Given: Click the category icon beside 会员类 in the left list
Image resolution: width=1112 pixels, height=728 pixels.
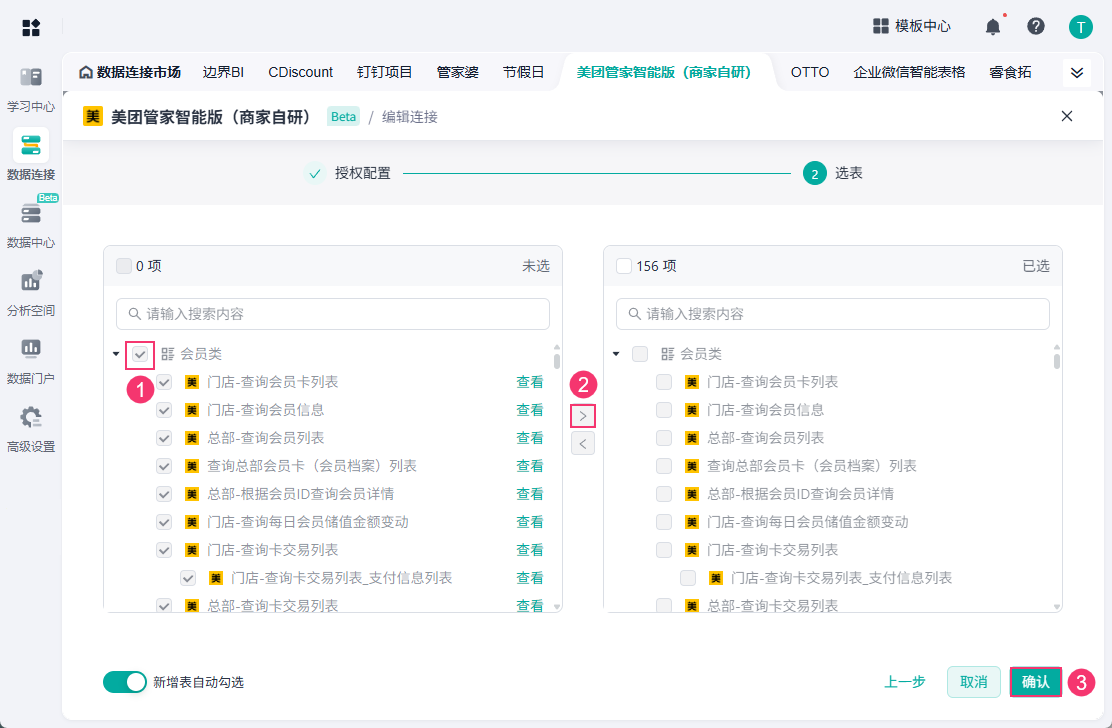Looking at the screenshot, I should click(168, 354).
